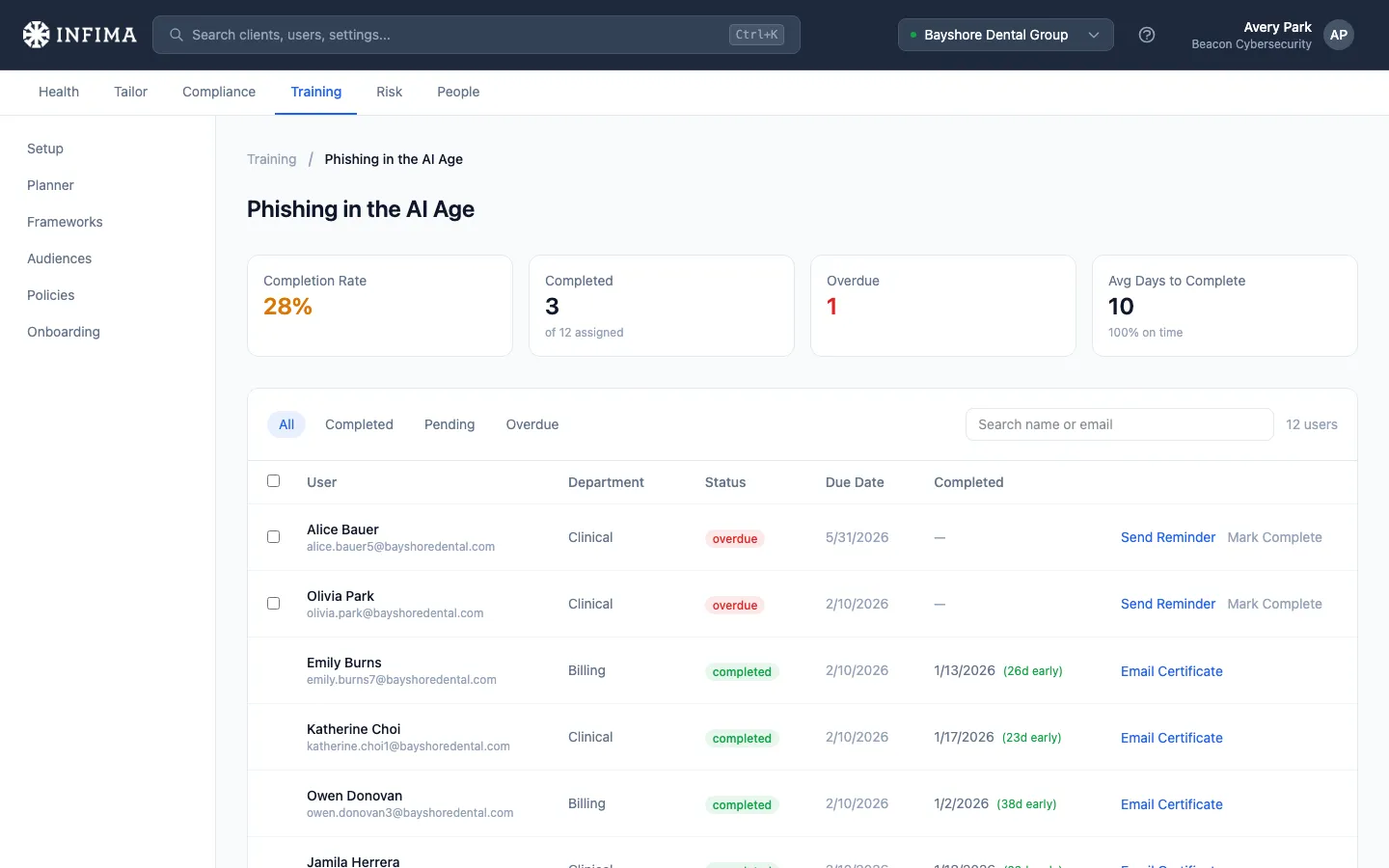The height and width of the screenshot is (868, 1389).
Task: Send Reminder to Olivia Park
Action: click(x=1168, y=604)
